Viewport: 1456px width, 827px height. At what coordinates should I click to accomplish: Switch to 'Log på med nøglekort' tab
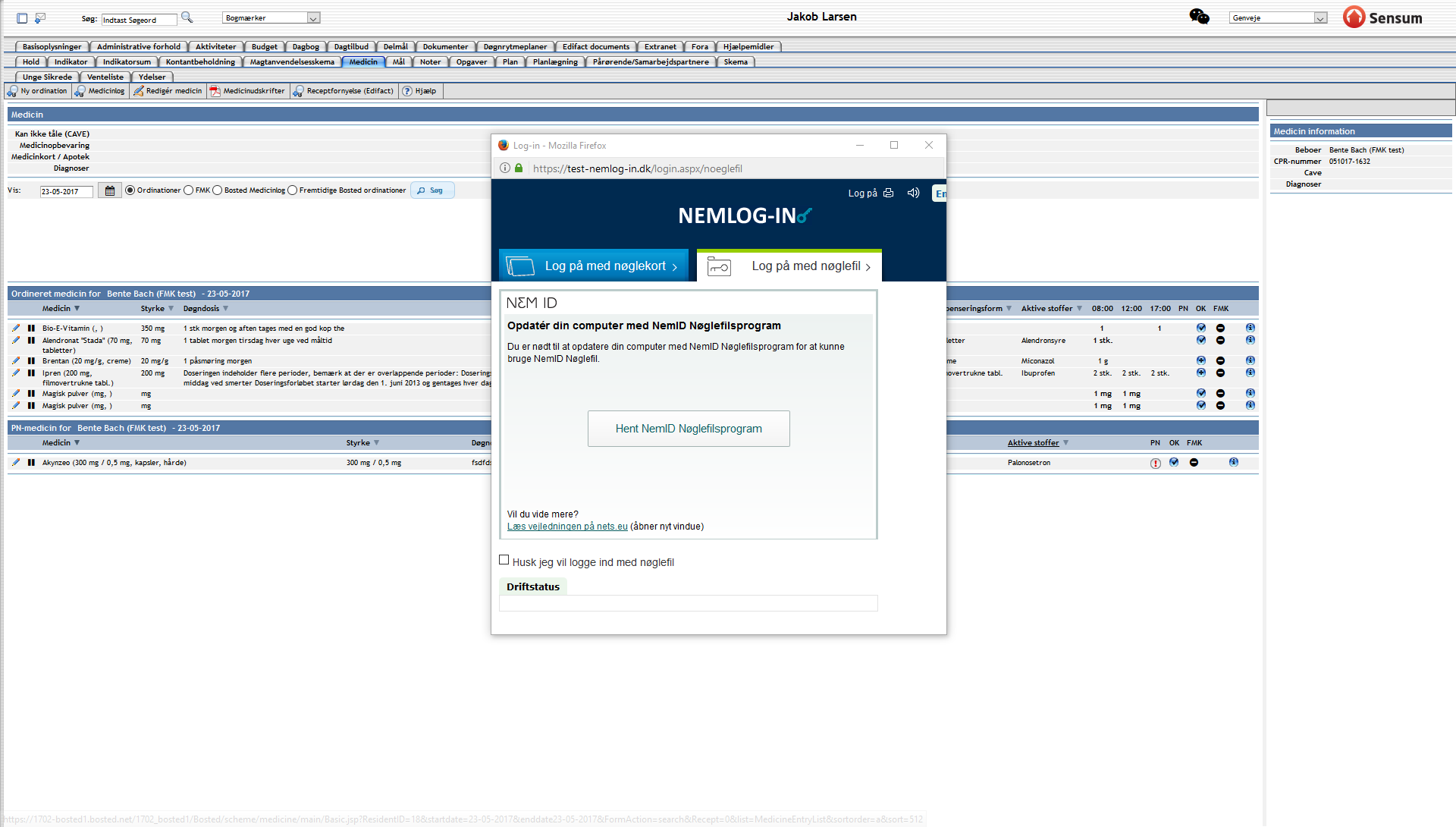click(x=594, y=266)
